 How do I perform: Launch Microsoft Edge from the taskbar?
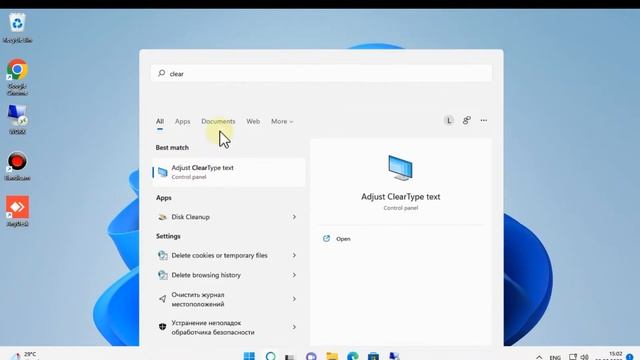353,356
